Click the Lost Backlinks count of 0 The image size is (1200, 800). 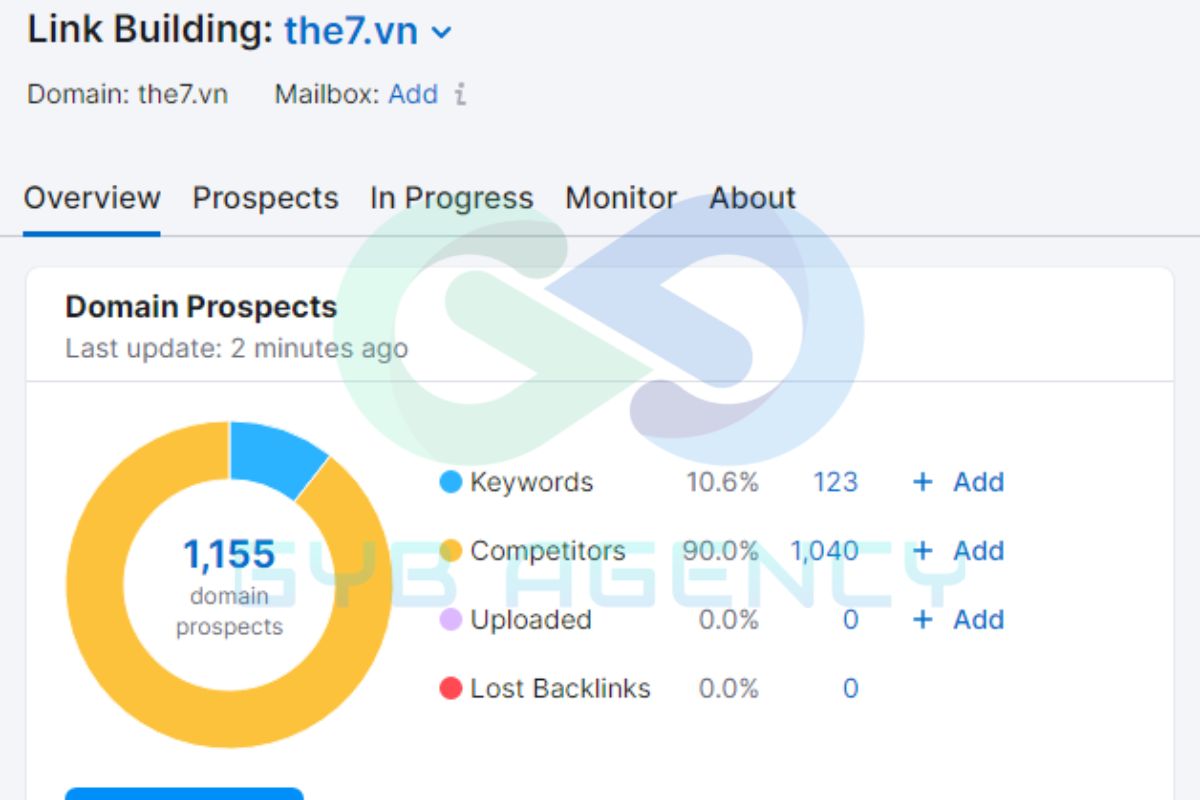click(850, 688)
